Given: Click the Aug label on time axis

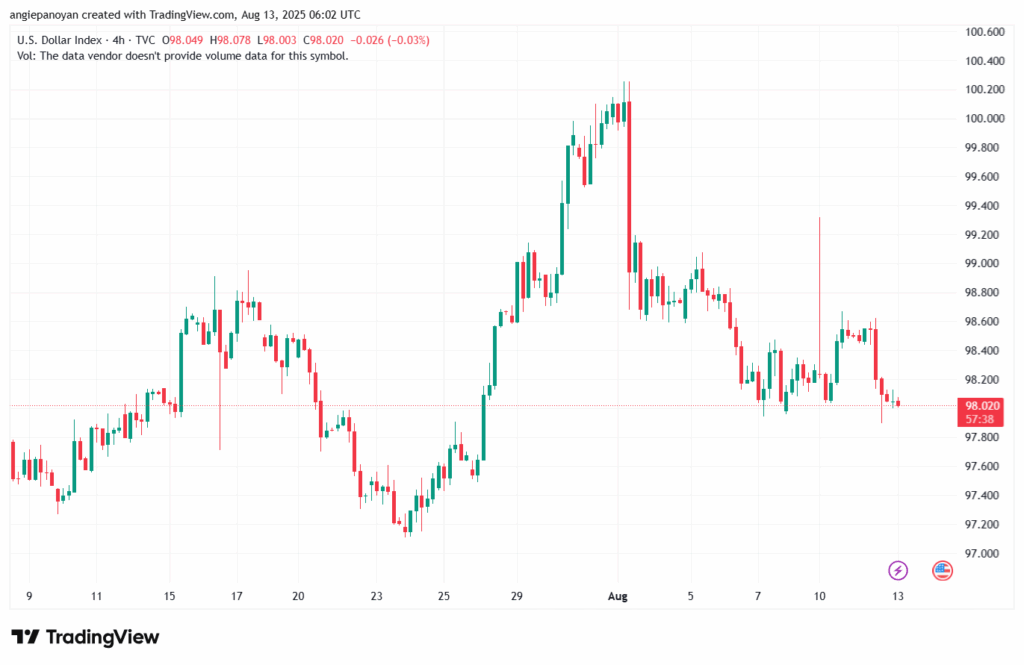Looking at the screenshot, I should pyautogui.click(x=618, y=596).
